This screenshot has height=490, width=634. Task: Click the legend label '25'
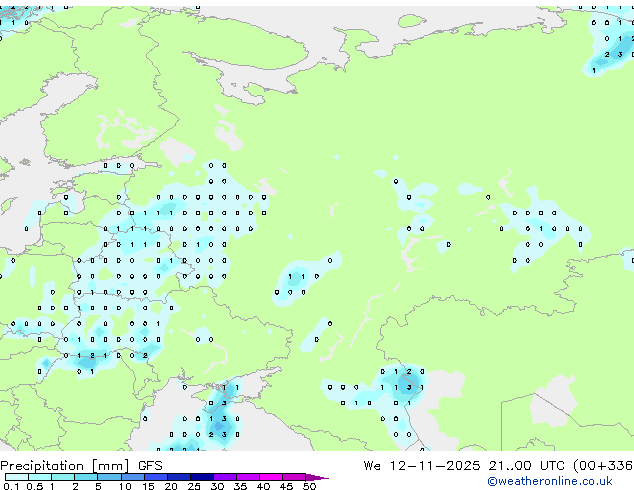pos(194,486)
